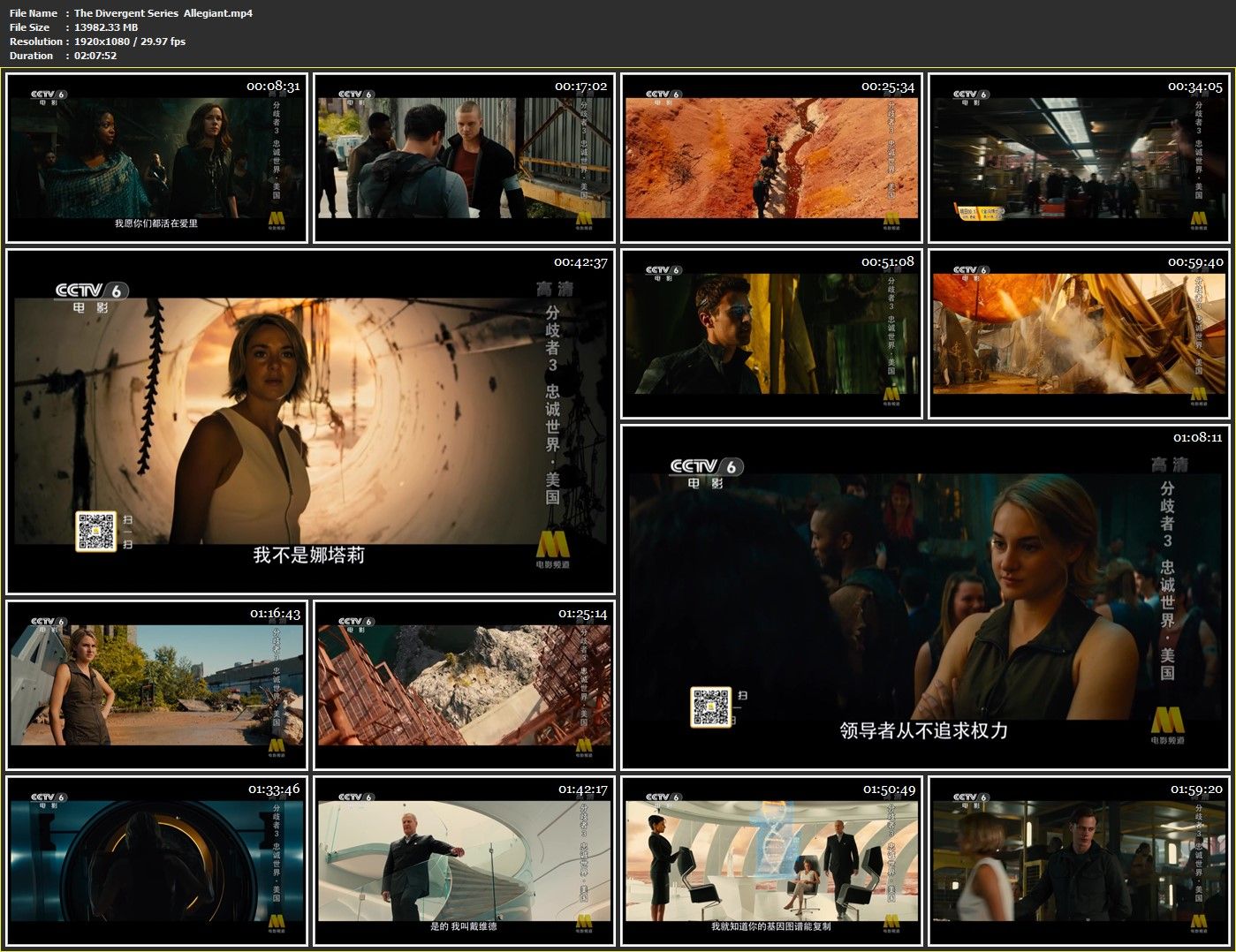Select the frame captured at 00:25:34

coord(771,158)
